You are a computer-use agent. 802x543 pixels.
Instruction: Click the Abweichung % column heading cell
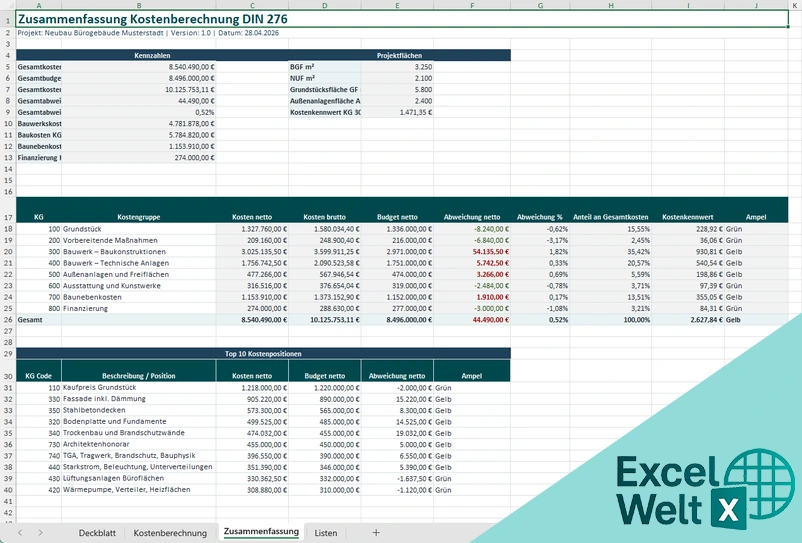click(540, 216)
